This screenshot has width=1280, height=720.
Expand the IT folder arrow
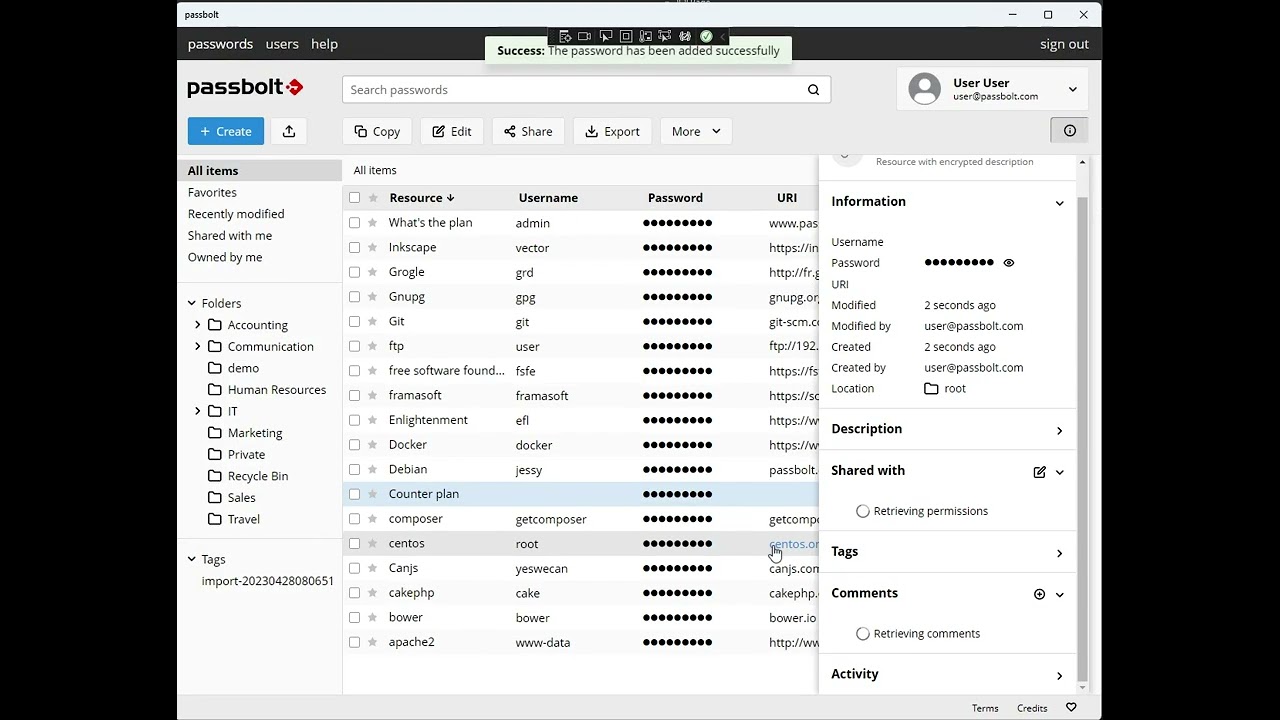(198, 411)
